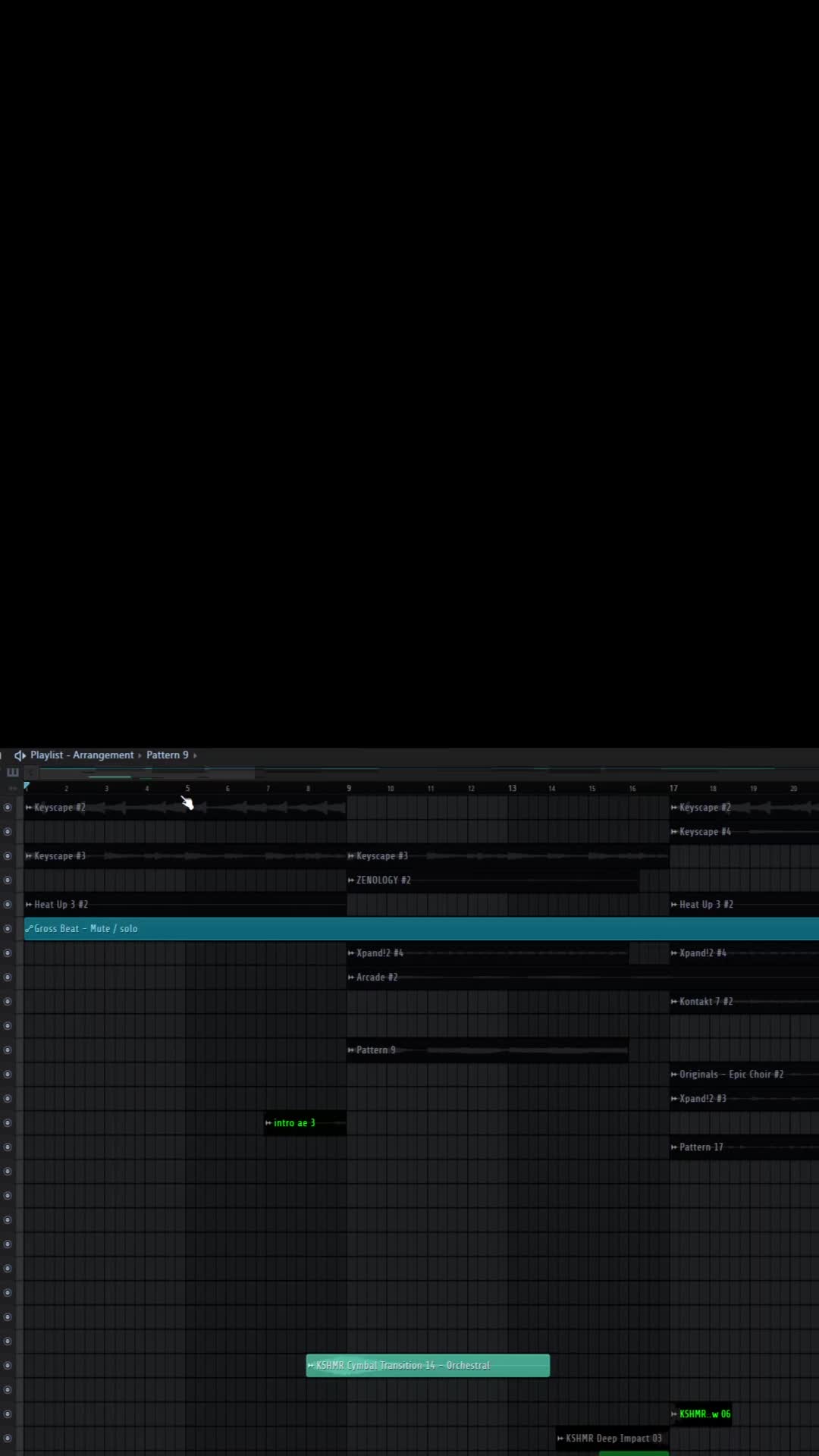819x1456 pixels.
Task: Select Pattern 9 in the title breadcrumb
Action: click(x=167, y=755)
